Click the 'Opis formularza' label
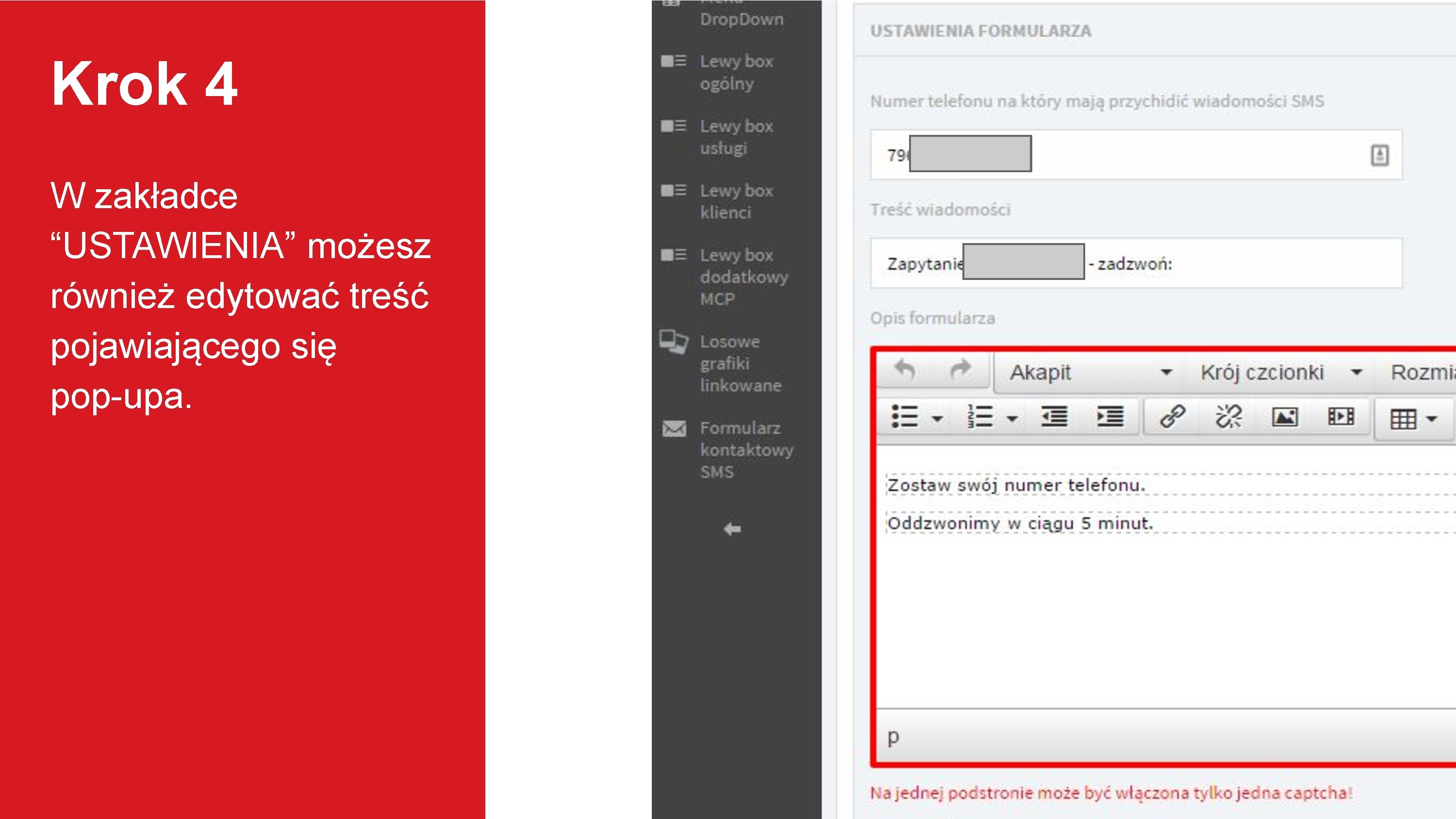 933,318
